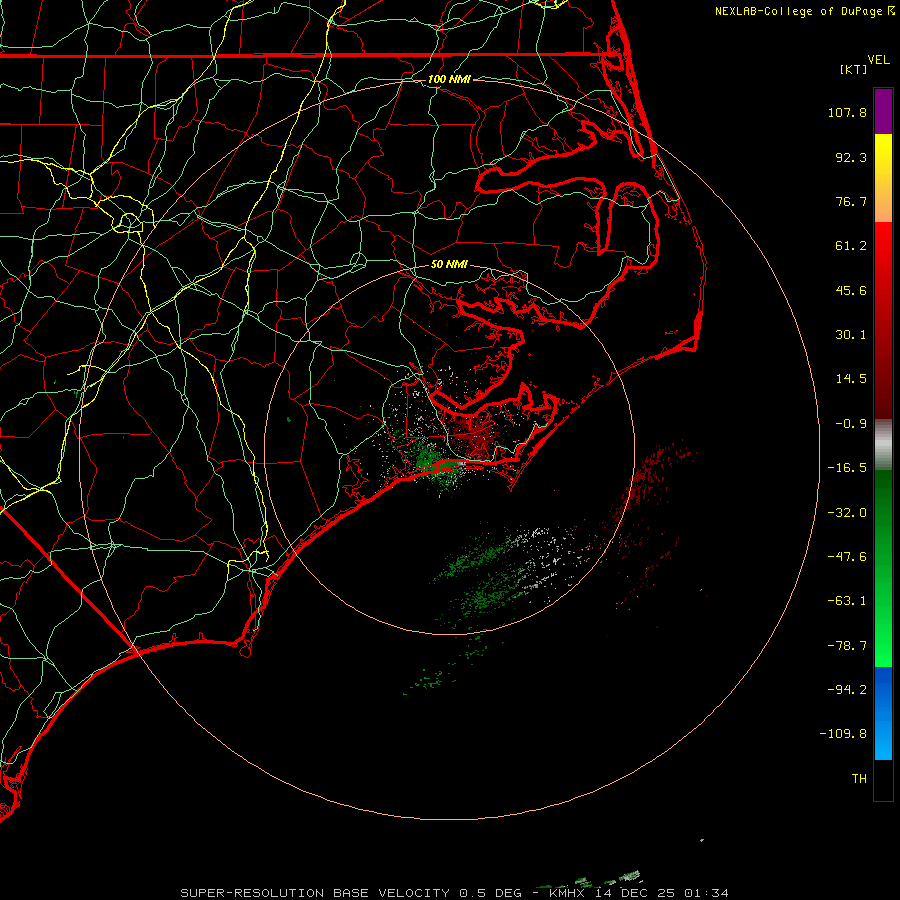900x900 pixels.
Task: Click the 100 NMI range ring label
Action: point(449,79)
